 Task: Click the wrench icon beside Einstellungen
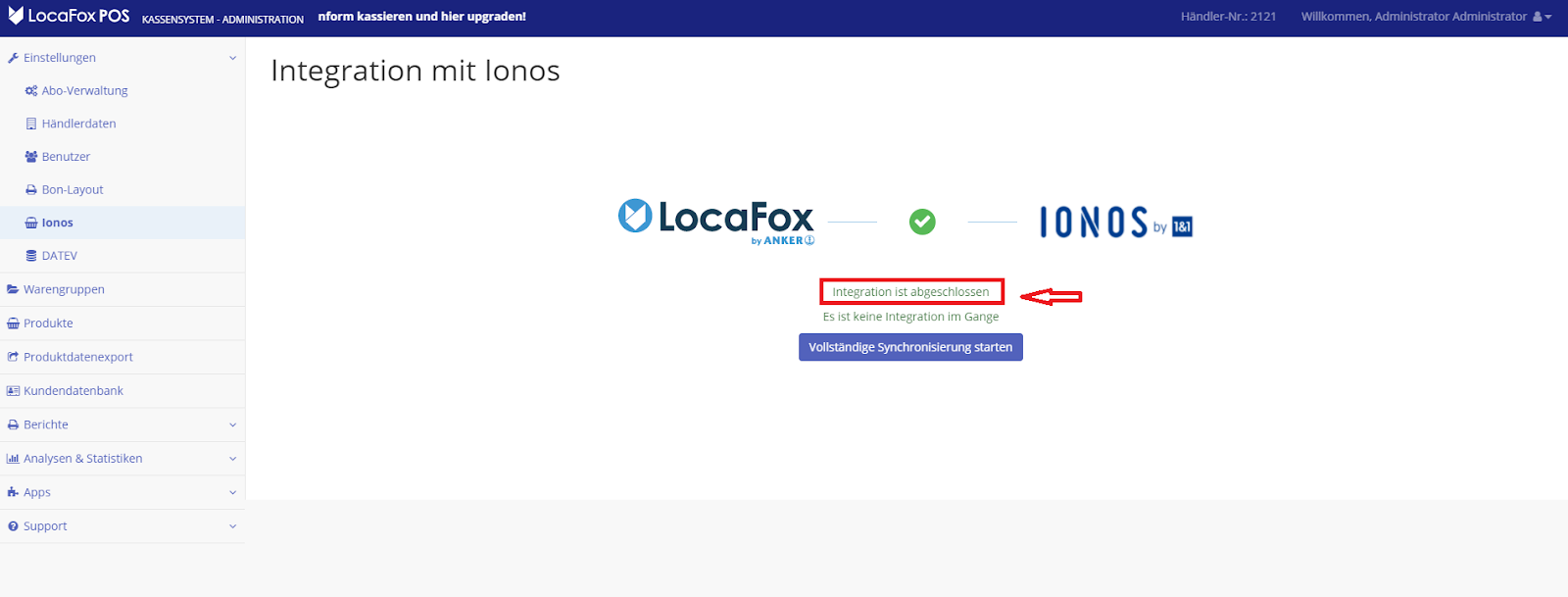pyautogui.click(x=13, y=58)
